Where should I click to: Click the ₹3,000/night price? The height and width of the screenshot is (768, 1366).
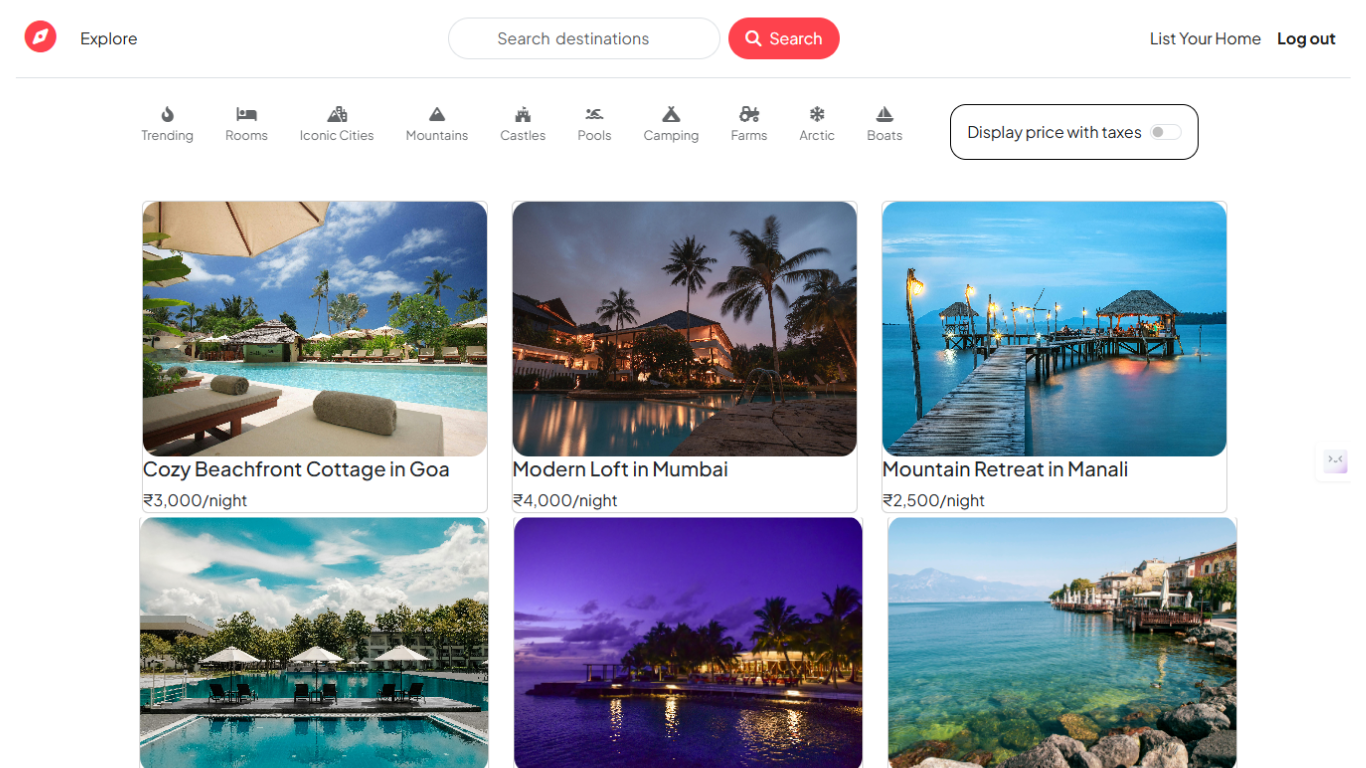tap(195, 500)
